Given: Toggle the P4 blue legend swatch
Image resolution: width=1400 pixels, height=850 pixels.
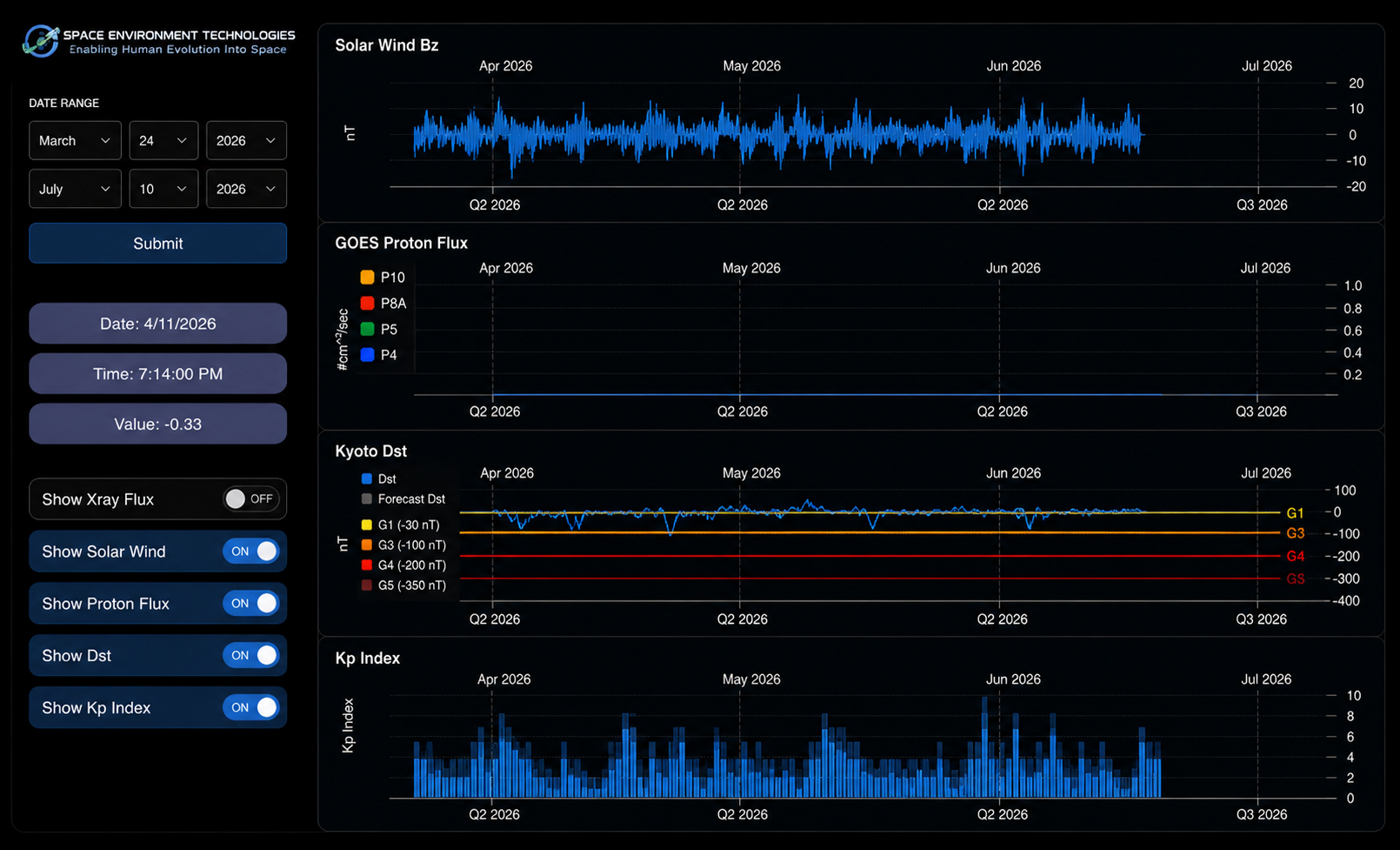Looking at the screenshot, I should [367, 355].
